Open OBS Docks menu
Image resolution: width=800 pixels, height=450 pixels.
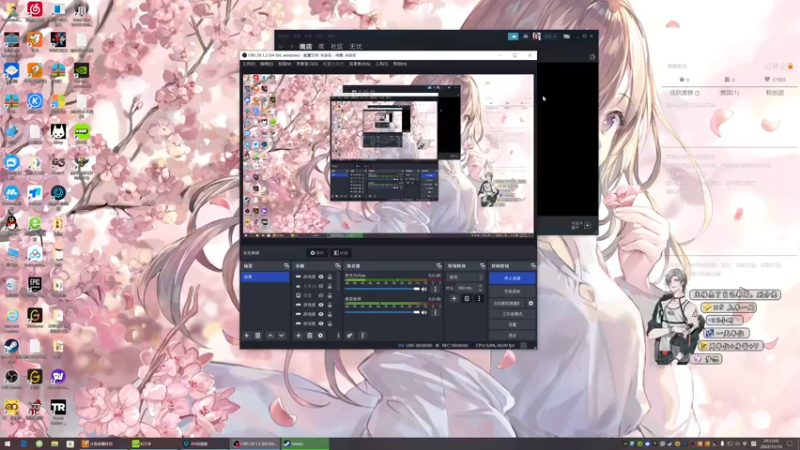307,64
